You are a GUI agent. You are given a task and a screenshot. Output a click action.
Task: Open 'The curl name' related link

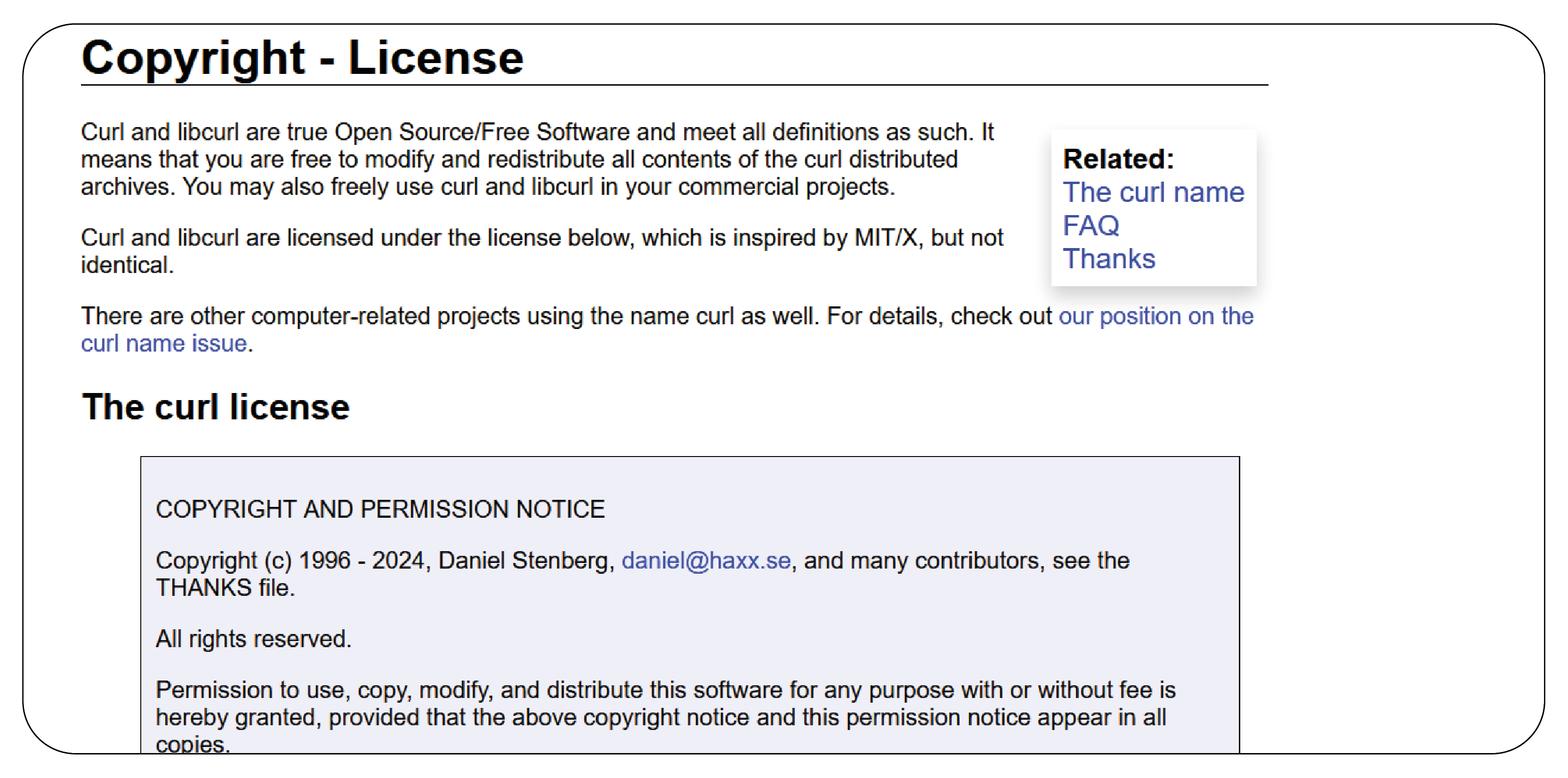point(1153,192)
